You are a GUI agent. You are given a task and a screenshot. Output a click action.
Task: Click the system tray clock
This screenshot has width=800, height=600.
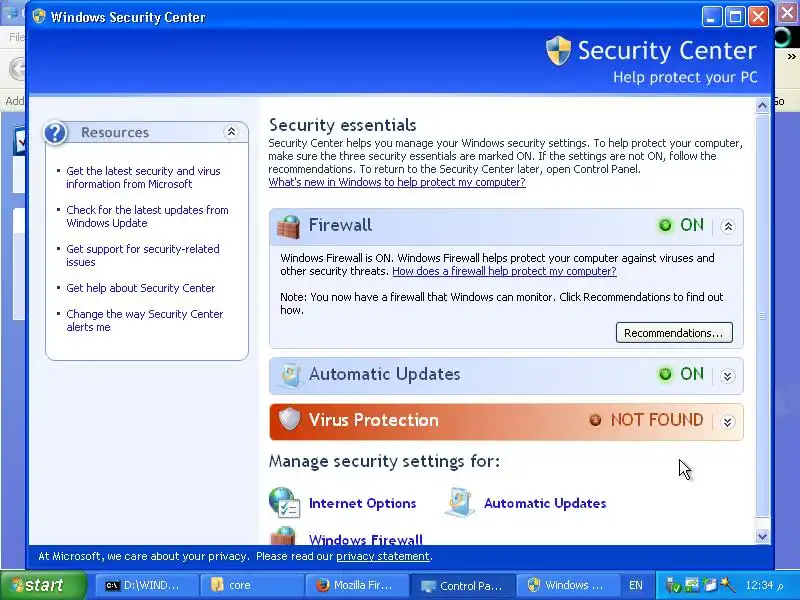[763, 585]
